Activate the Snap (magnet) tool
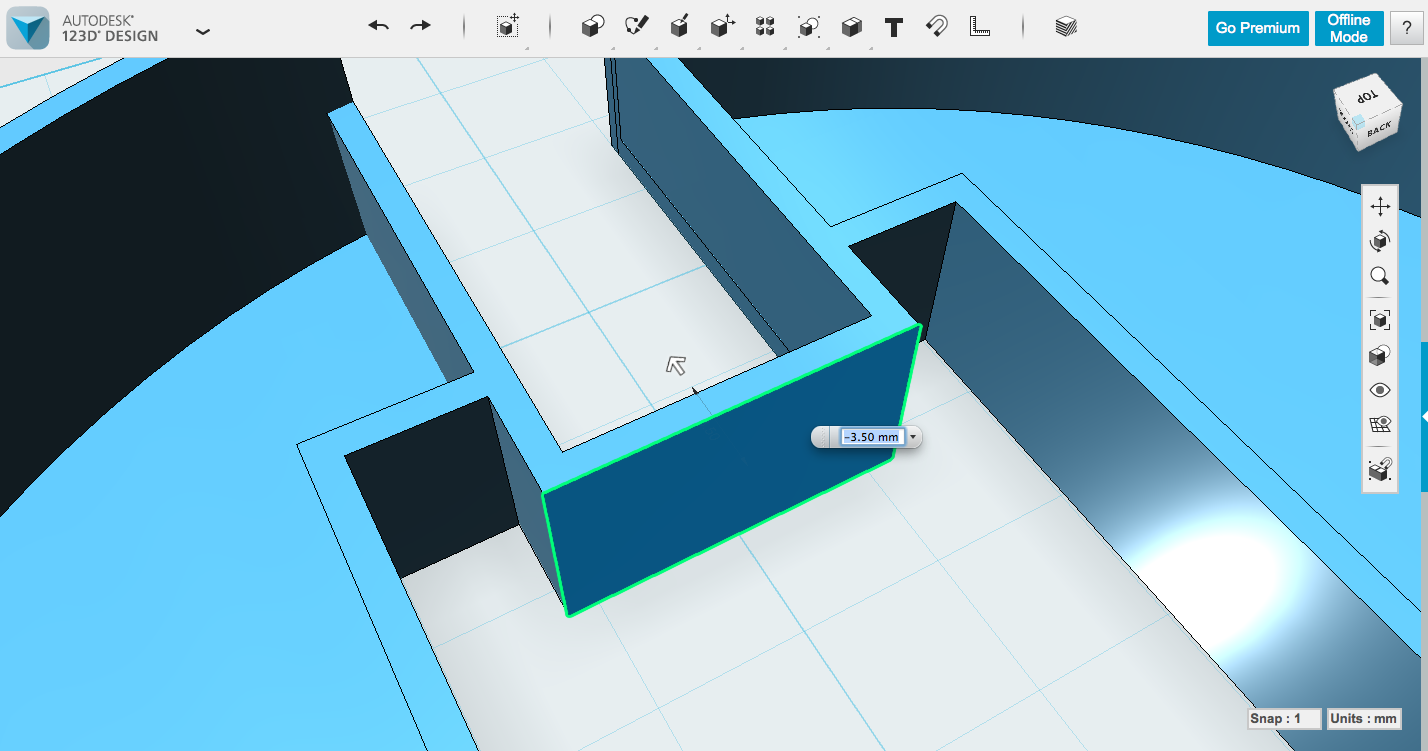The height and width of the screenshot is (751, 1428). [937, 27]
